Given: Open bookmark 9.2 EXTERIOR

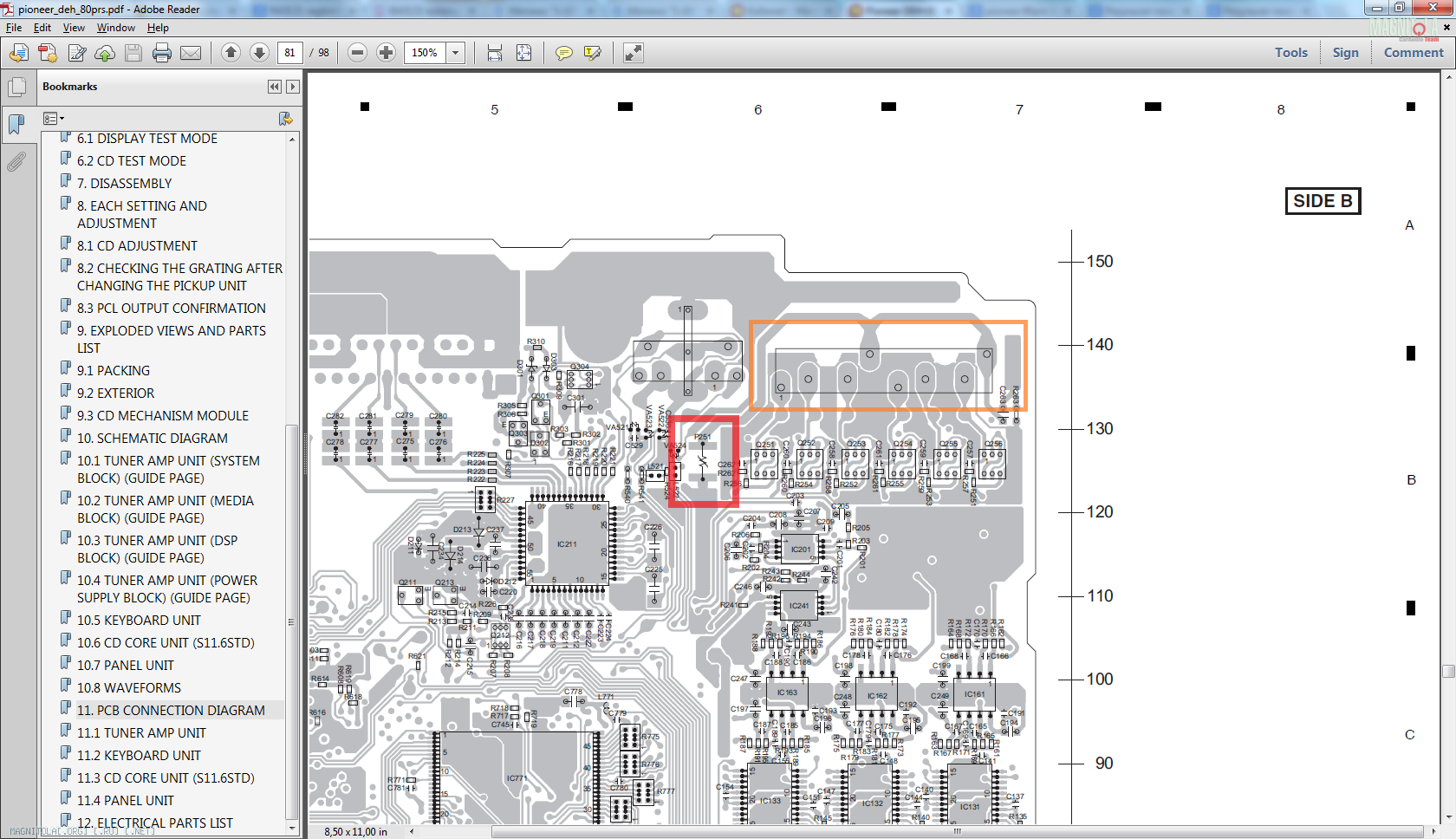Looking at the screenshot, I should coord(115,393).
